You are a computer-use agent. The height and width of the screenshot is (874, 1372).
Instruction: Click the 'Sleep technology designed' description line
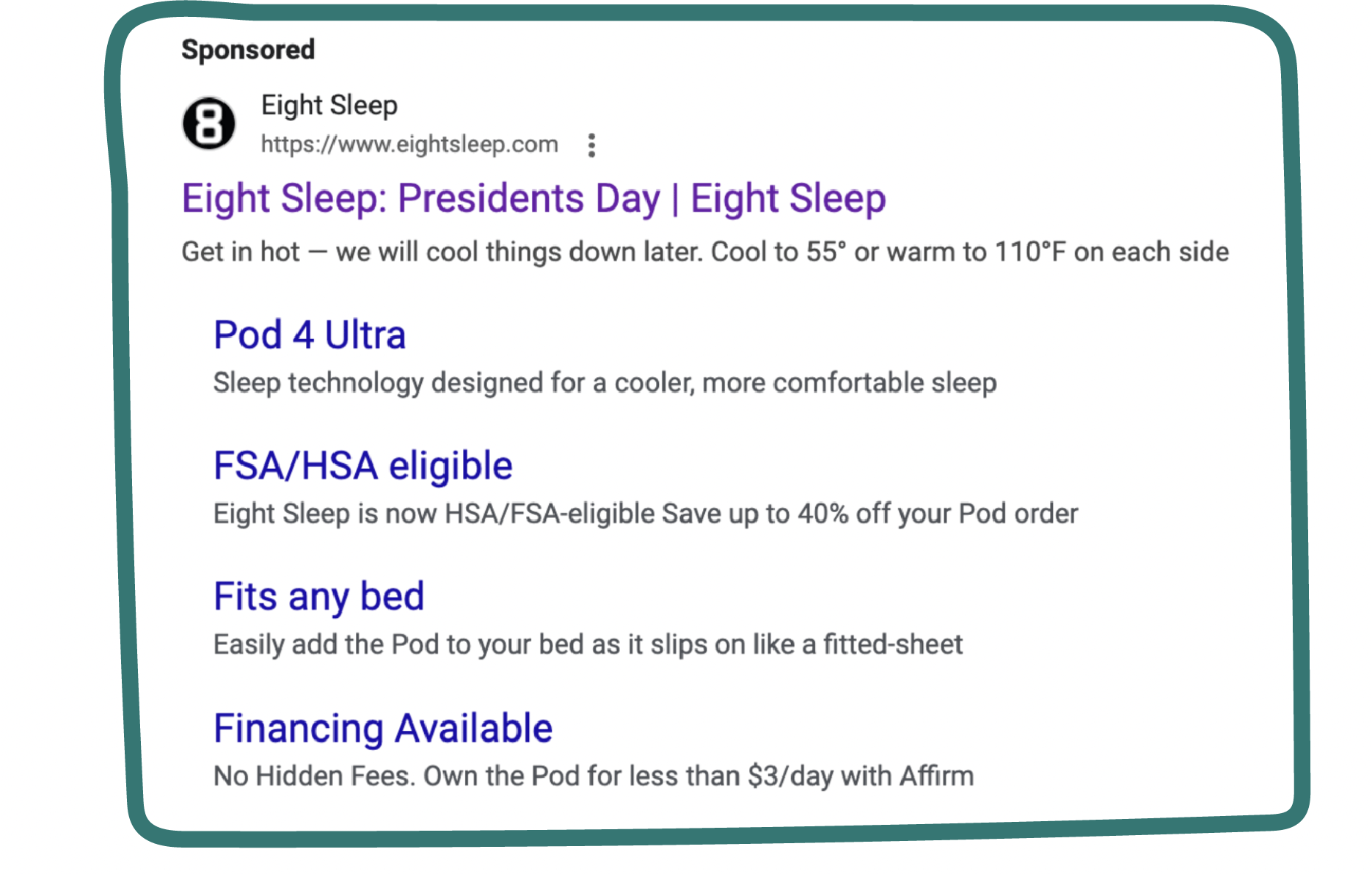605,383
